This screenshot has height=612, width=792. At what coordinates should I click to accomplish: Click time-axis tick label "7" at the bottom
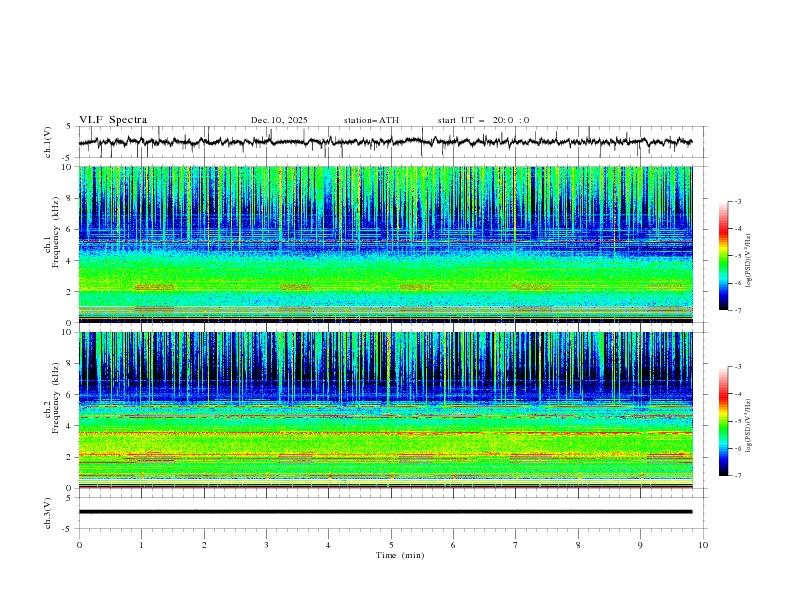pyautogui.click(x=515, y=545)
